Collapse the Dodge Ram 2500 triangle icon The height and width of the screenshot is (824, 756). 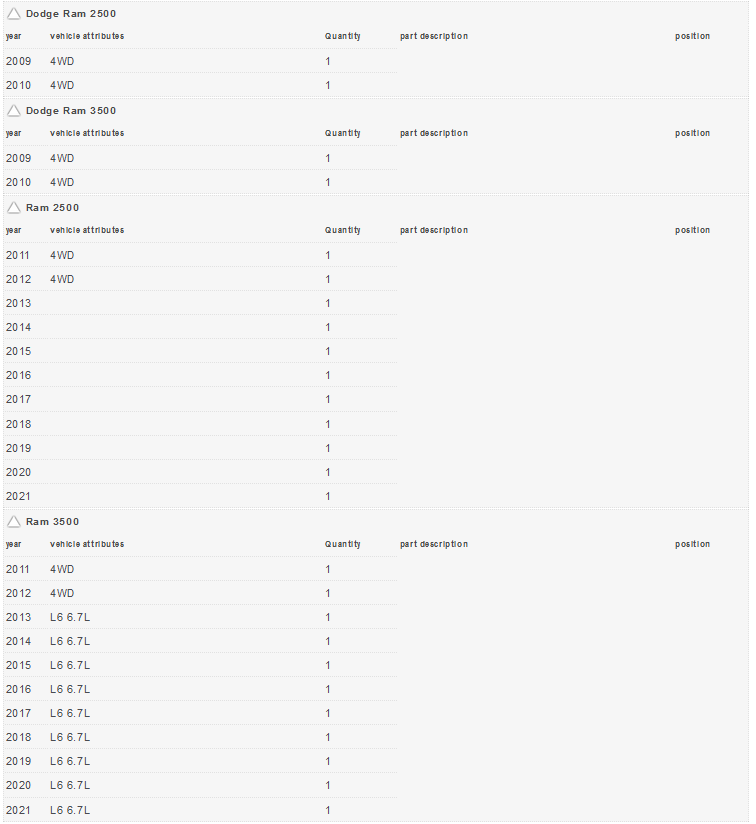coord(14,14)
